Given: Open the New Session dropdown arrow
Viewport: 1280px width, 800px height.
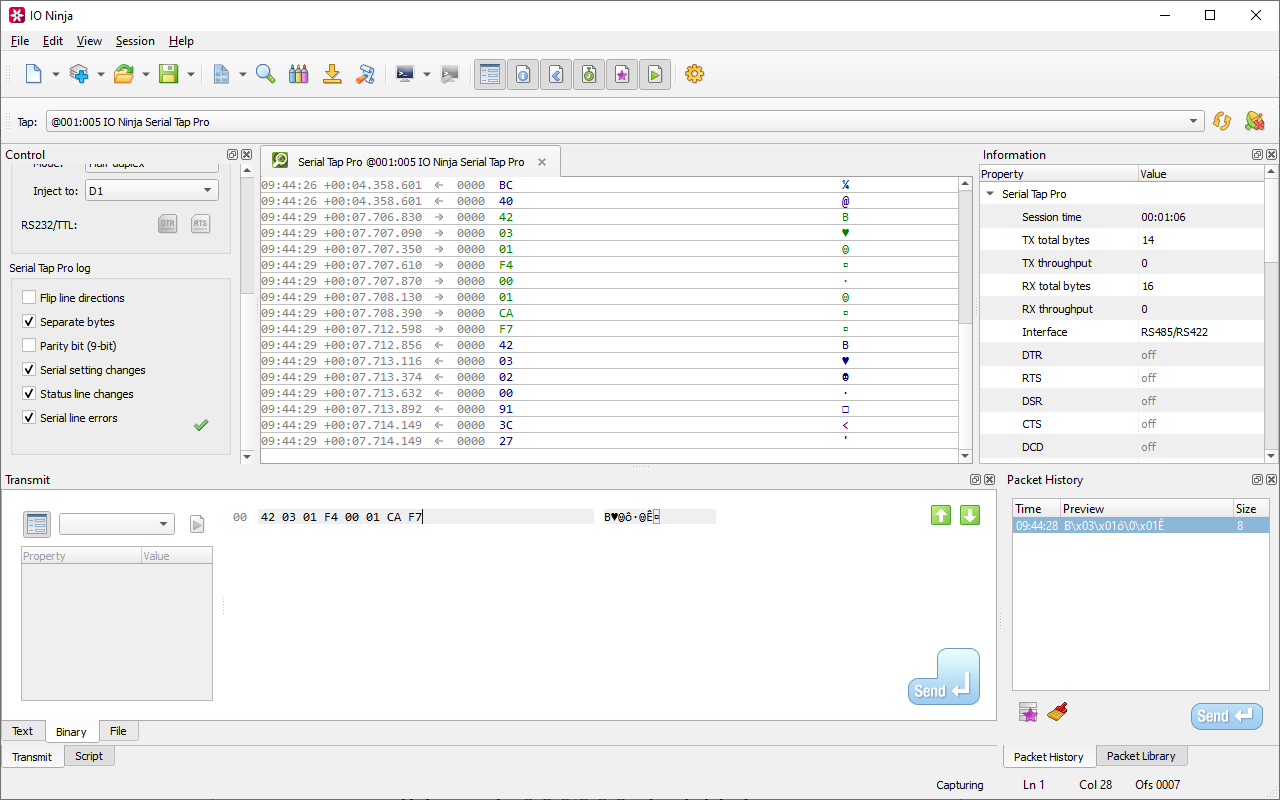Looking at the screenshot, I should tap(55, 74).
